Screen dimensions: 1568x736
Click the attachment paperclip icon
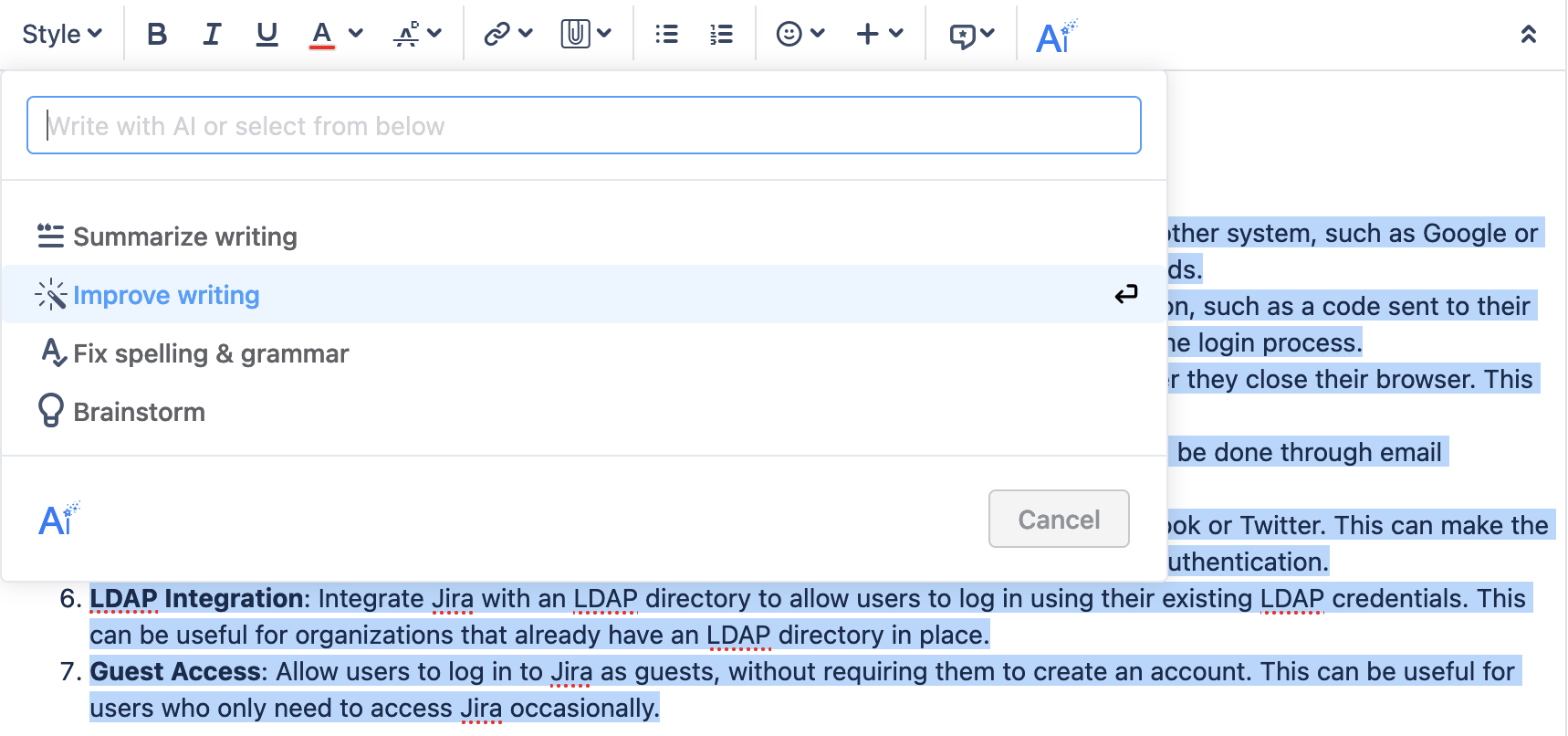click(575, 35)
